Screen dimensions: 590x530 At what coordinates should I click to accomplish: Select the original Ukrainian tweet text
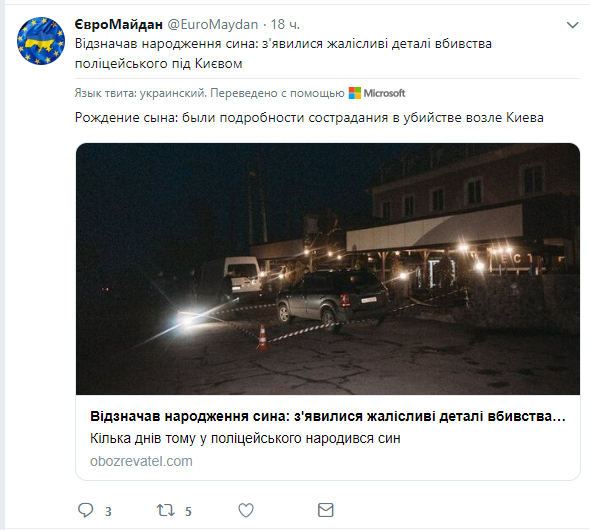tap(283, 53)
